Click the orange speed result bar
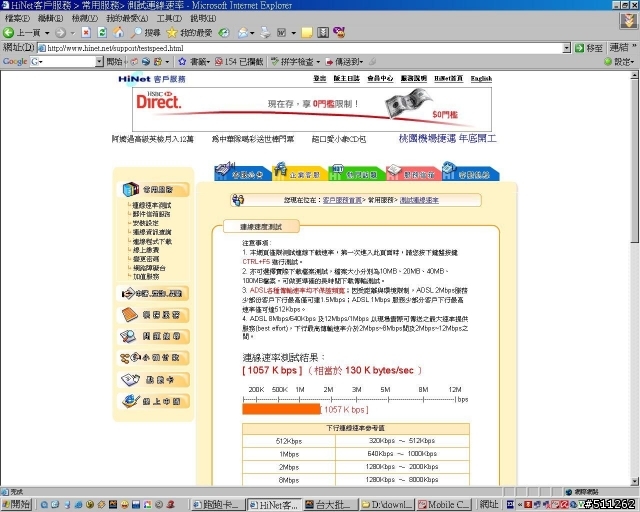This screenshot has height=512, width=640. pyautogui.click(x=281, y=410)
